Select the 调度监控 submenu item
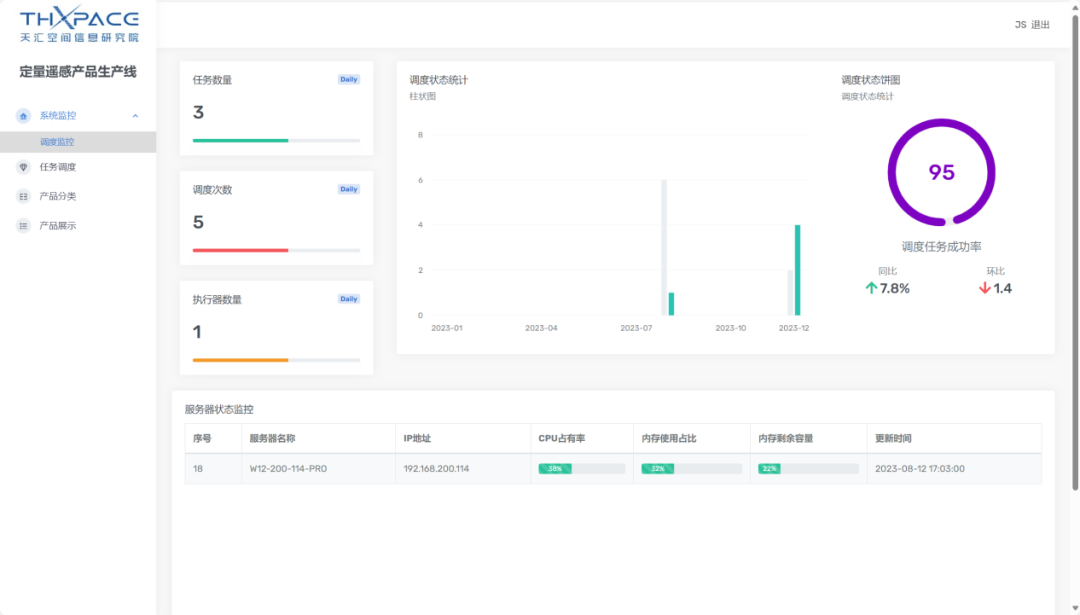This screenshot has height=615, width=1080. 57,142
